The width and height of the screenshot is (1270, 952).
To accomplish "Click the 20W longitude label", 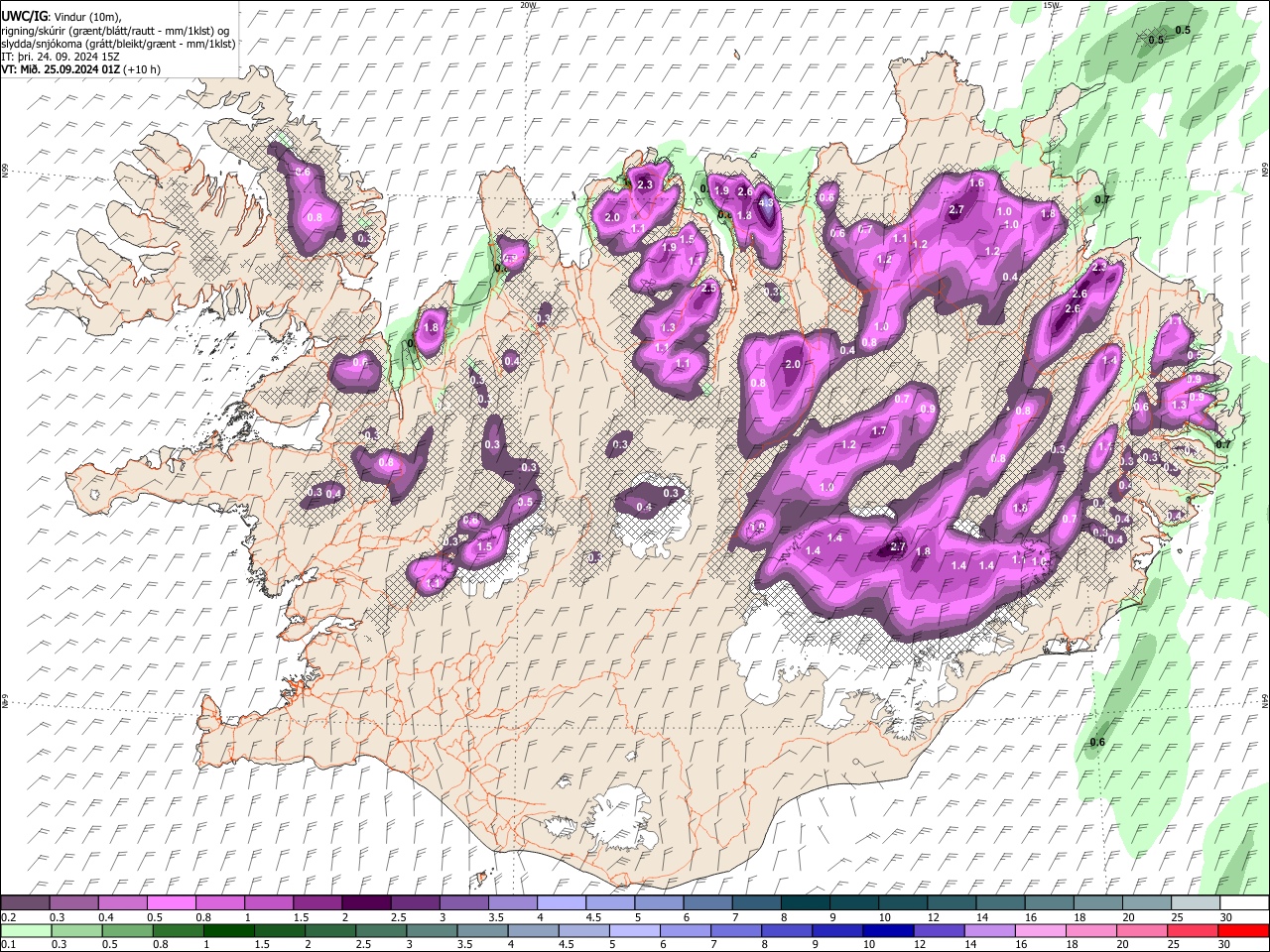I will pos(528,5).
